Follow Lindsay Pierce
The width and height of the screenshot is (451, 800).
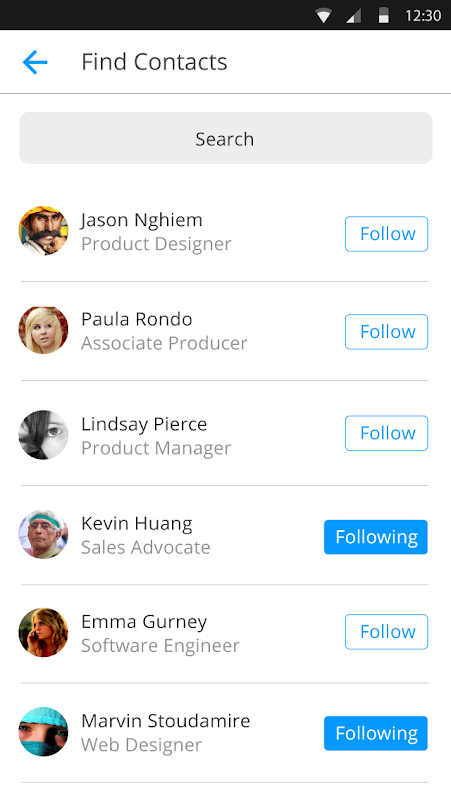click(x=386, y=433)
